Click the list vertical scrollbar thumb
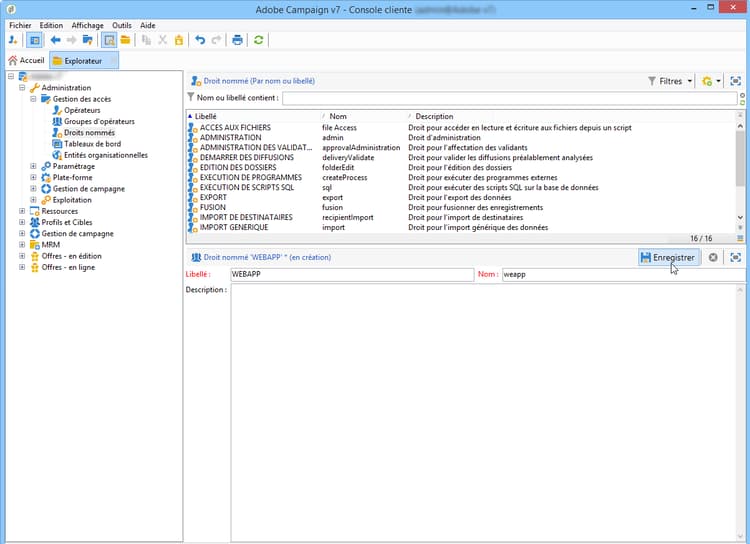750x544 pixels. [740, 158]
